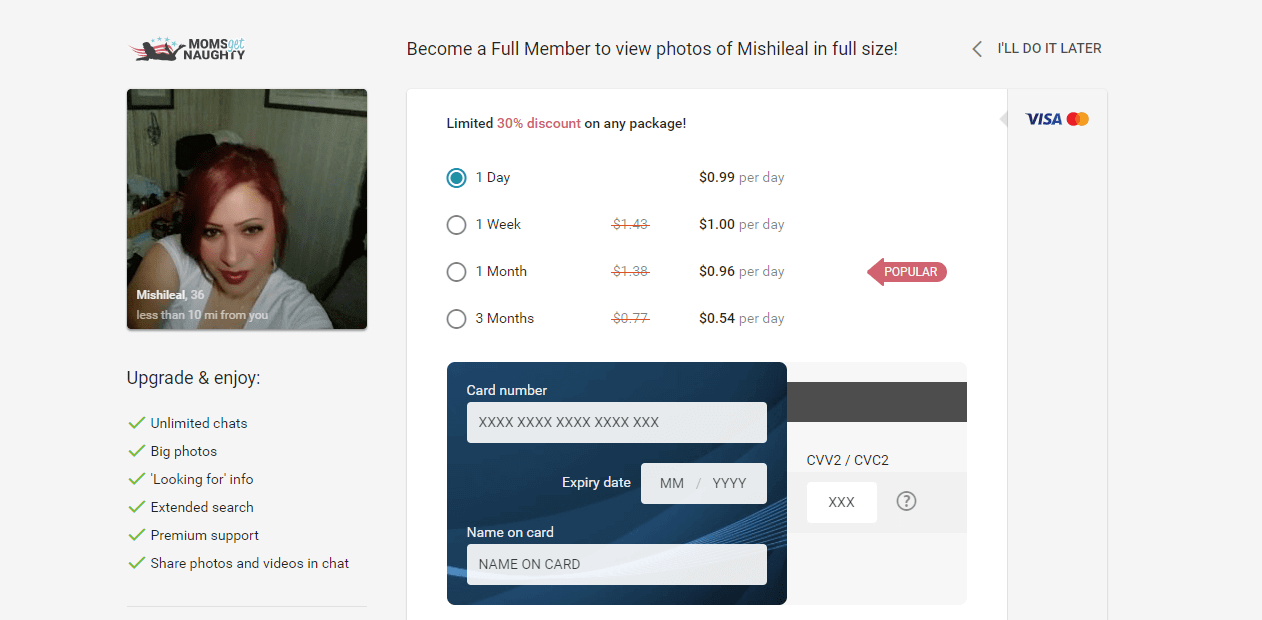Image resolution: width=1262 pixels, height=620 pixels.
Task: Click the Moms Get Naughty logo
Action: click(x=188, y=49)
